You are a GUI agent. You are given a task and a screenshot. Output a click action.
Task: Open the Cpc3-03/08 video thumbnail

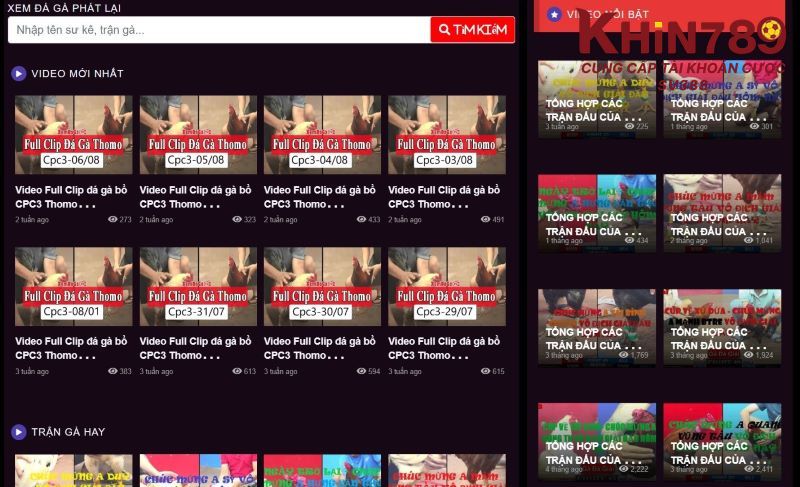(x=446, y=135)
